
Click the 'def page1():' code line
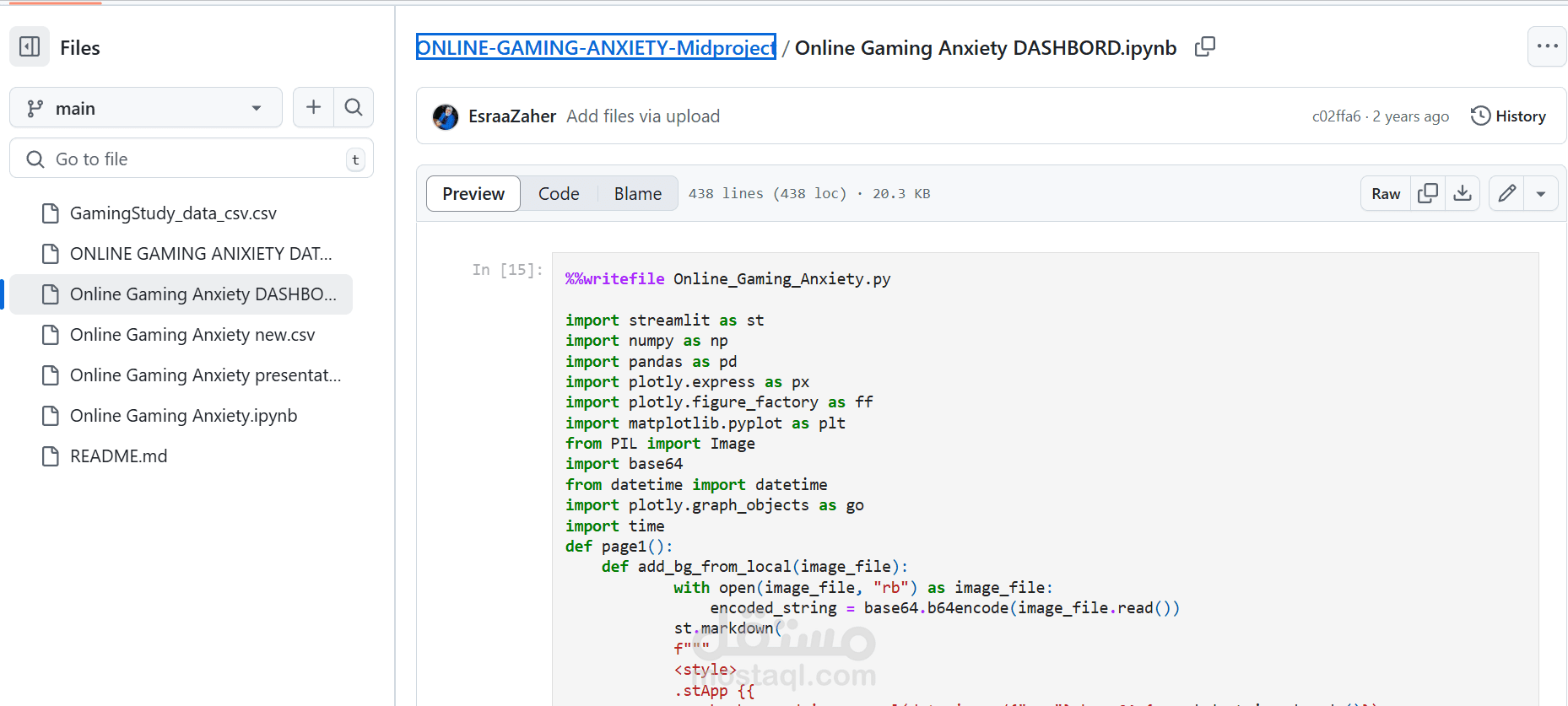(619, 547)
